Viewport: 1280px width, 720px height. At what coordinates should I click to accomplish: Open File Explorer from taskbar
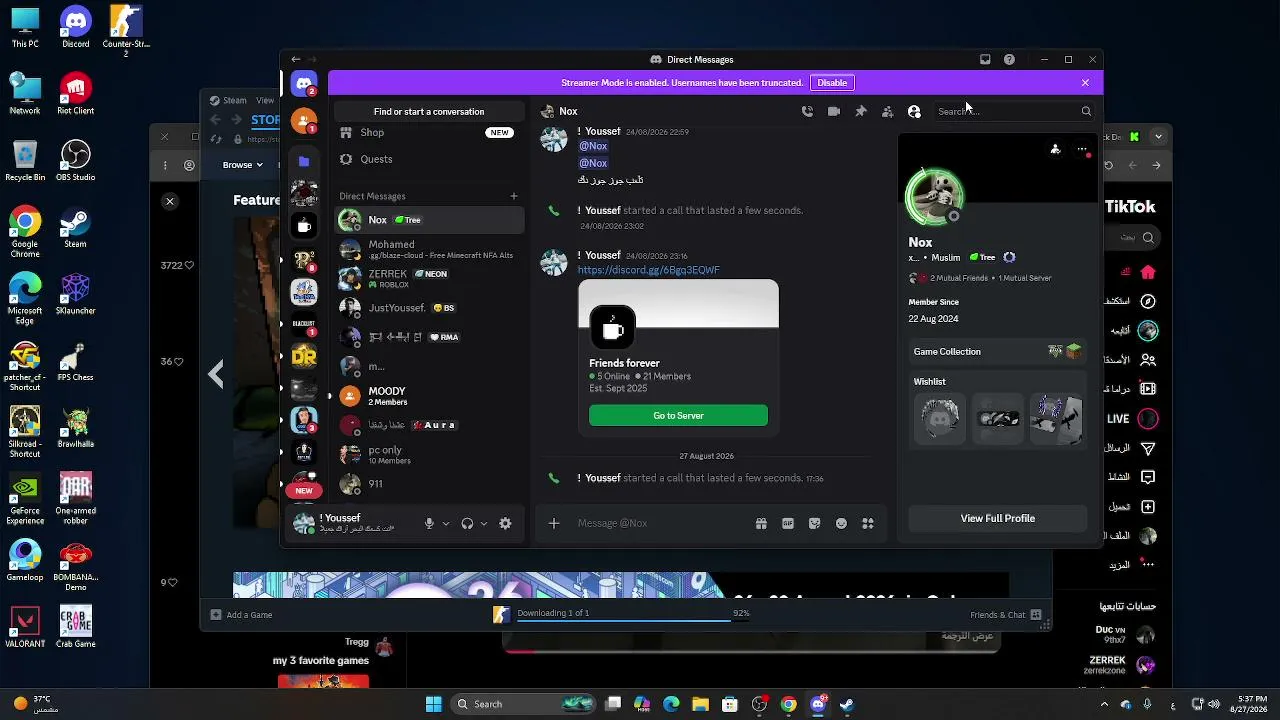(700, 704)
